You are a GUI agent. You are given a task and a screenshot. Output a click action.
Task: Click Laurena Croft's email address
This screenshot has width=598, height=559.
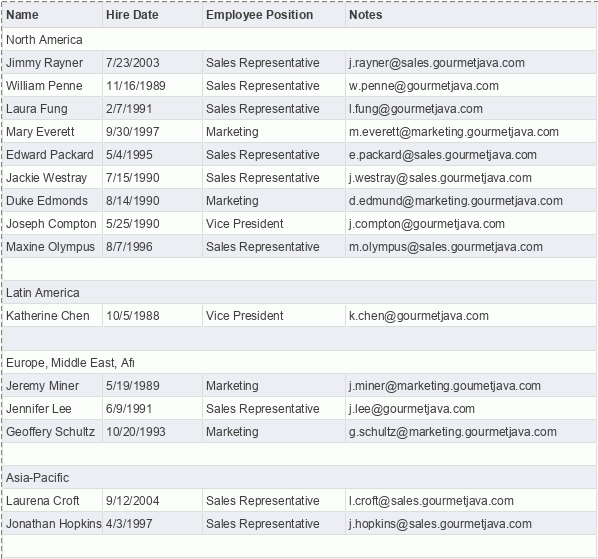431,501
